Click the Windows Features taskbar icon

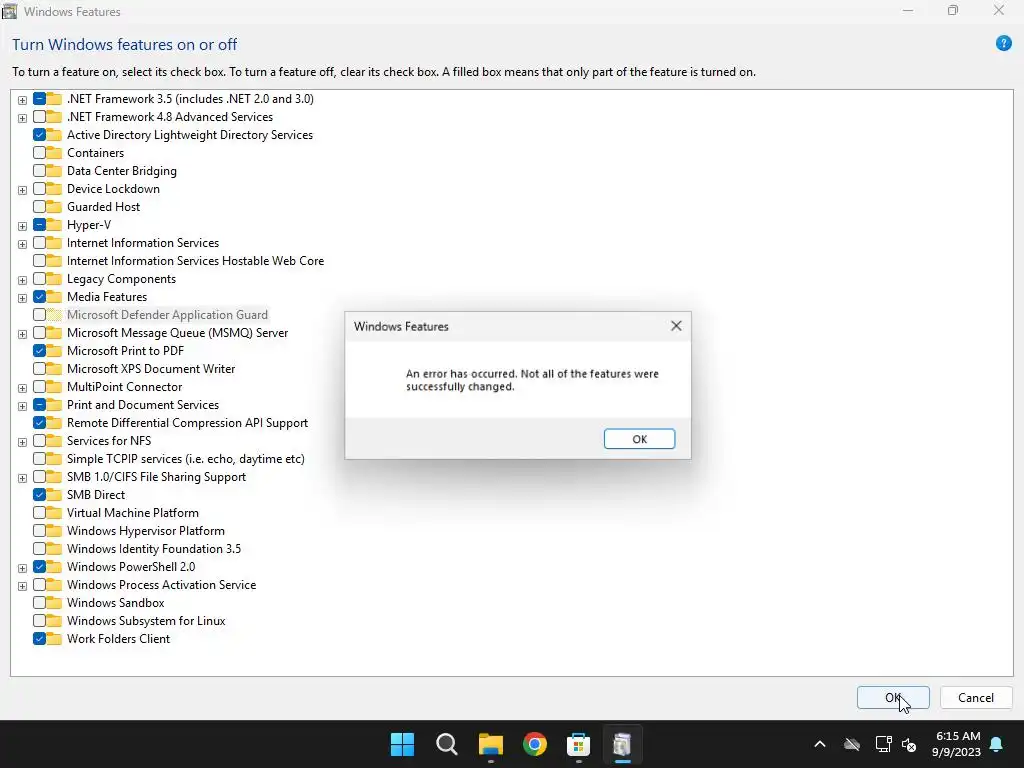coord(622,744)
